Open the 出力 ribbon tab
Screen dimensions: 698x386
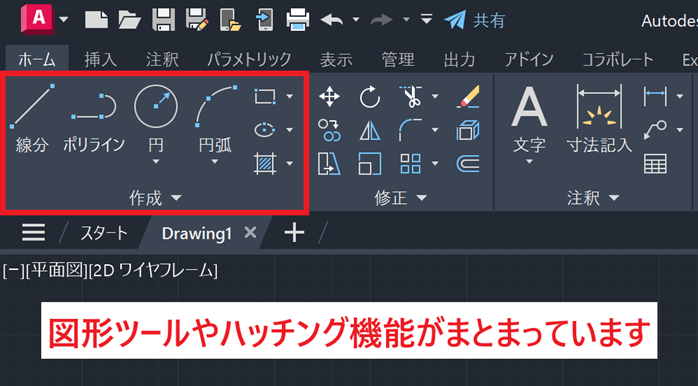tap(459, 59)
